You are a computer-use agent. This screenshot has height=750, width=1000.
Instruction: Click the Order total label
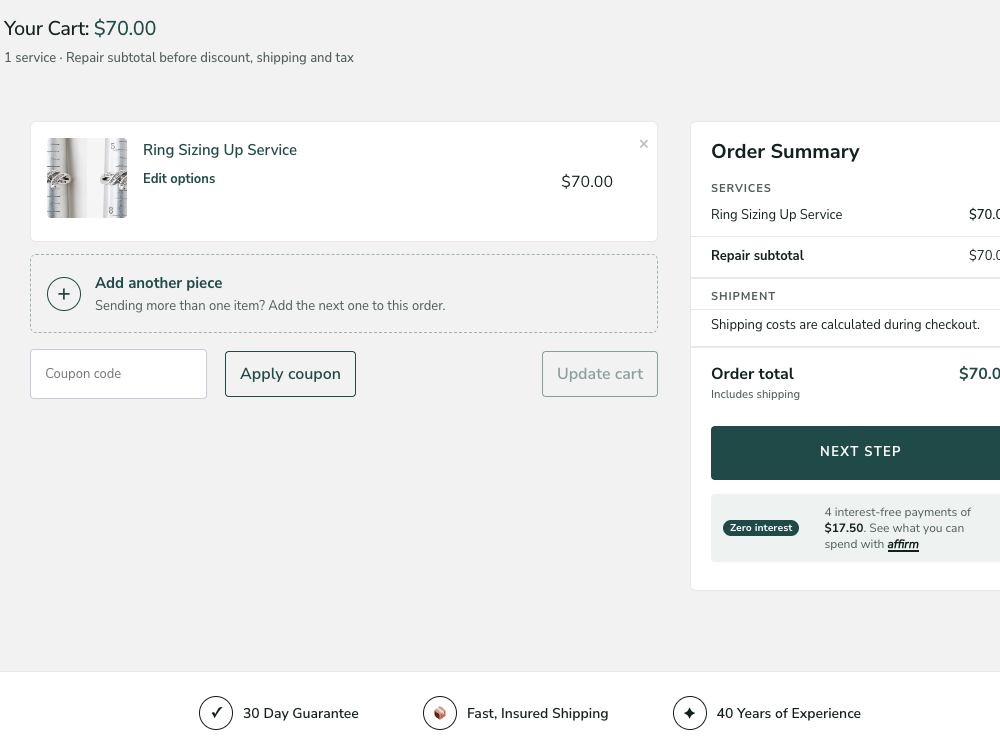pos(752,374)
